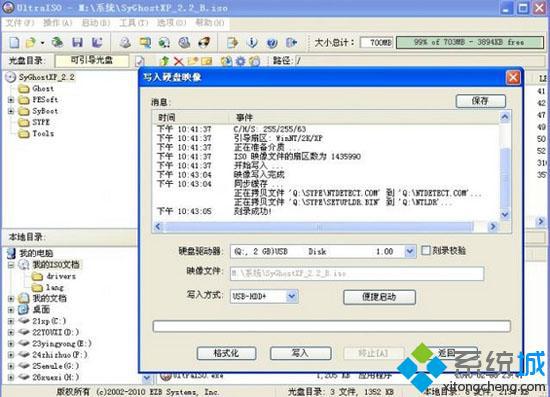The height and width of the screenshot is (397, 550).
Task: Open the 启动(B) menu
Action: click(95, 23)
